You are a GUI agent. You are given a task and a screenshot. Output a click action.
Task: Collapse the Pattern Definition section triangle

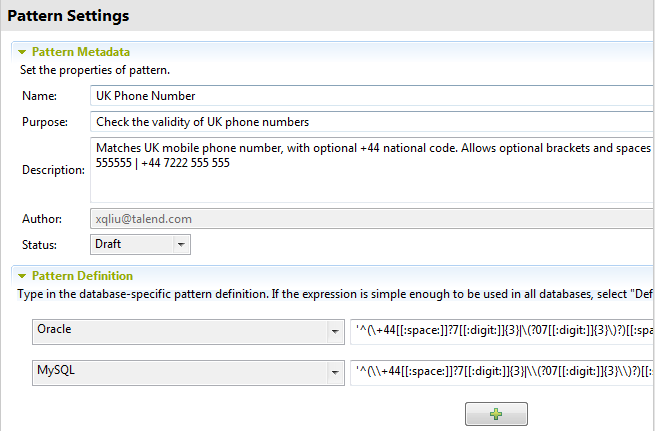click(20, 275)
